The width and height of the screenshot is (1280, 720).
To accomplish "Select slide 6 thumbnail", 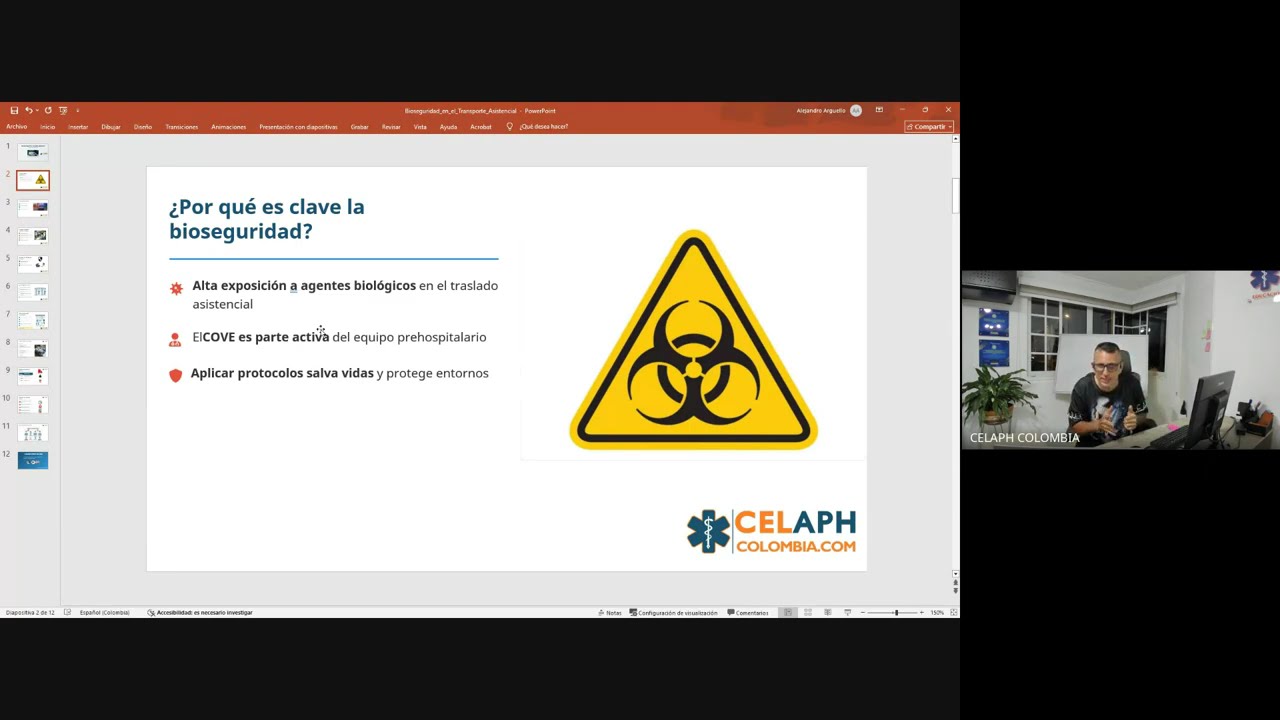I will click(x=33, y=292).
